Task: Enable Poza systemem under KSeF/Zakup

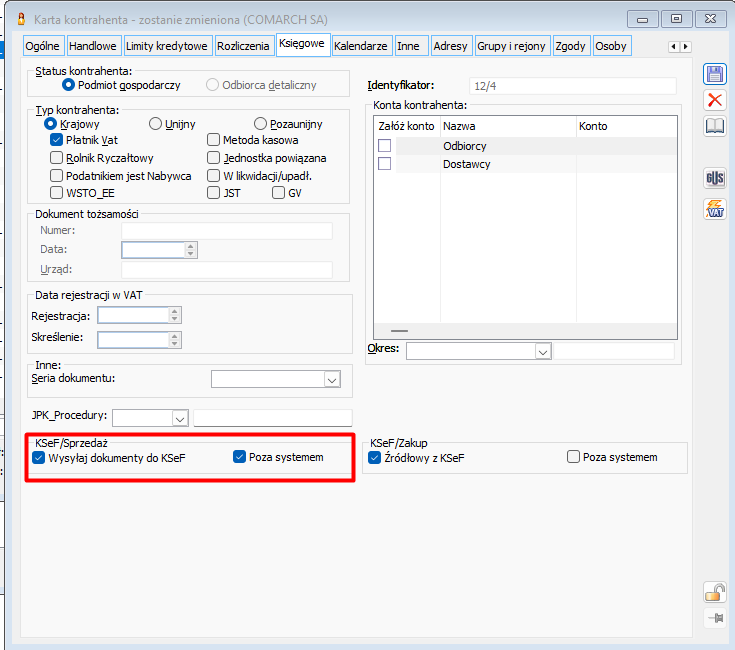Action: [574, 457]
